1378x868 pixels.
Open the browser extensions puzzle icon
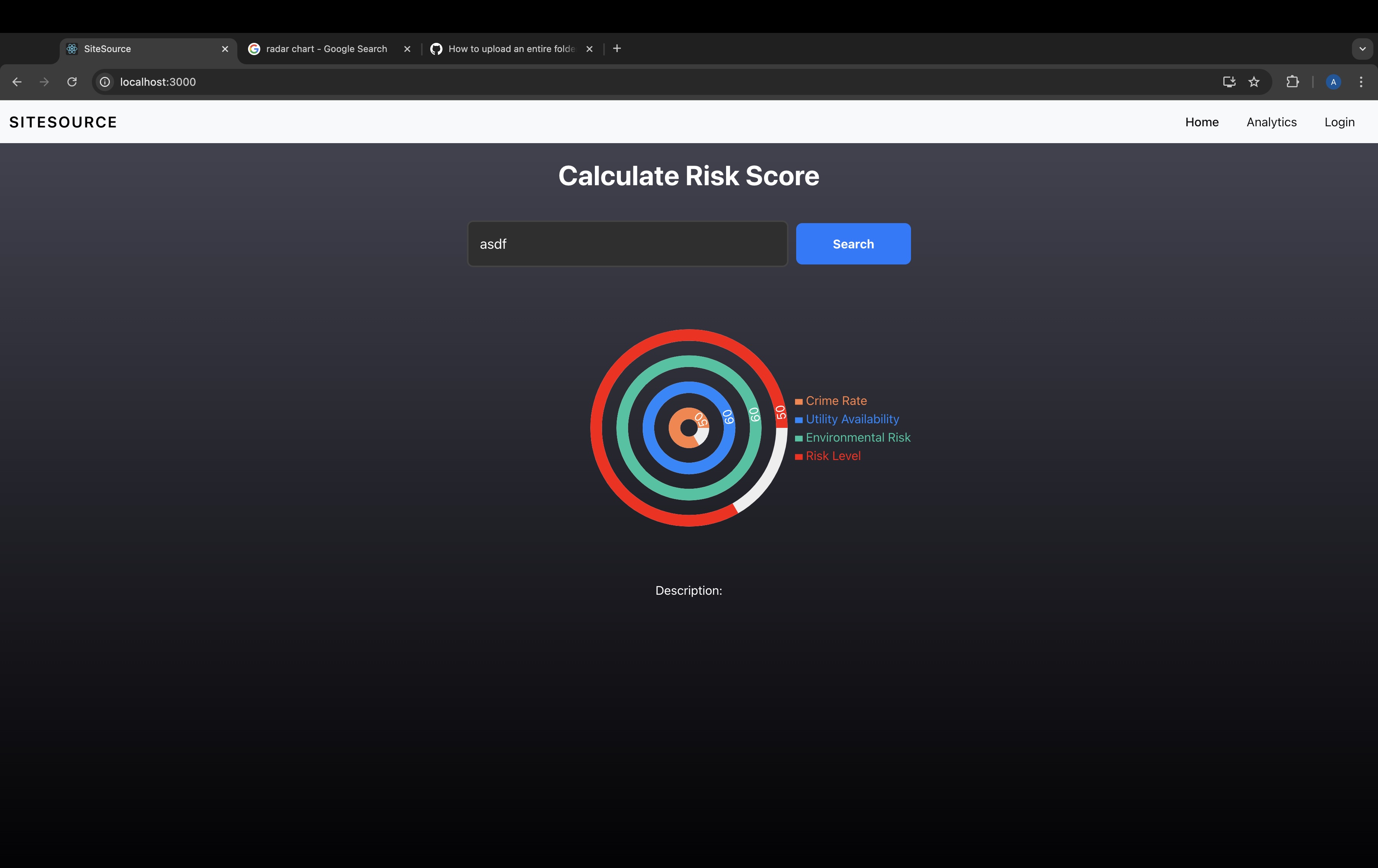pos(1292,82)
